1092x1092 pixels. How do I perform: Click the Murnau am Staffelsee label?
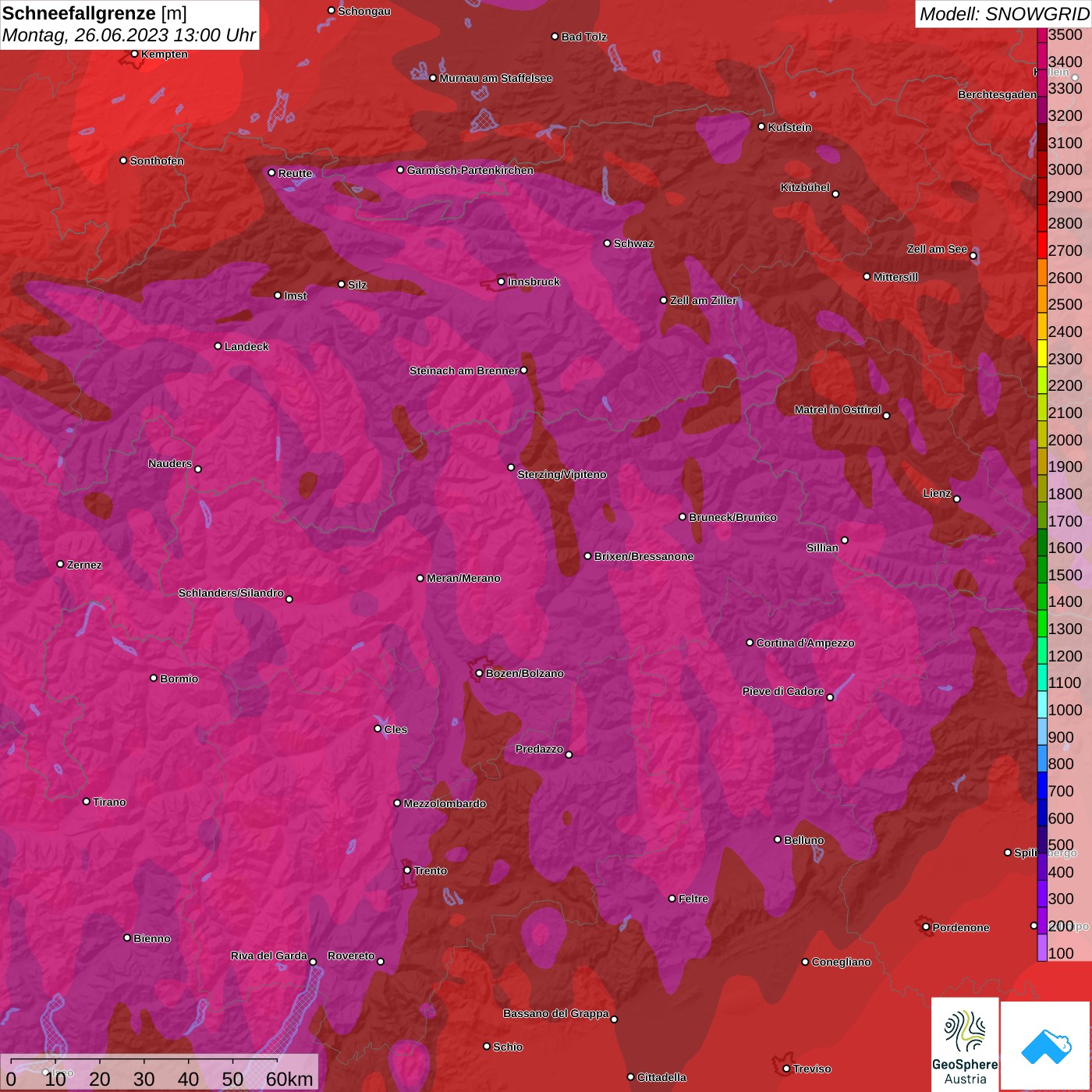point(495,78)
